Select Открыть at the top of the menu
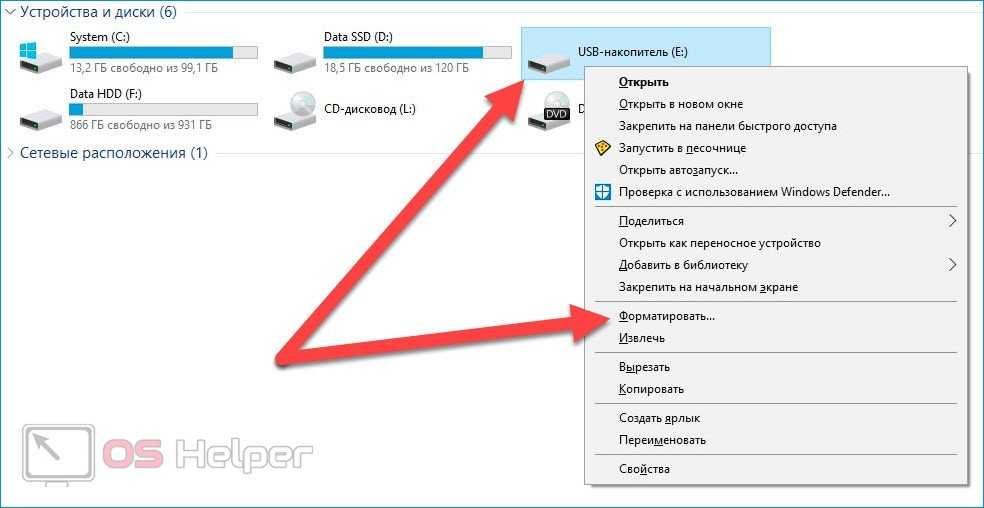This screenshot has height=508, width=984. click(x=643, y=82)
